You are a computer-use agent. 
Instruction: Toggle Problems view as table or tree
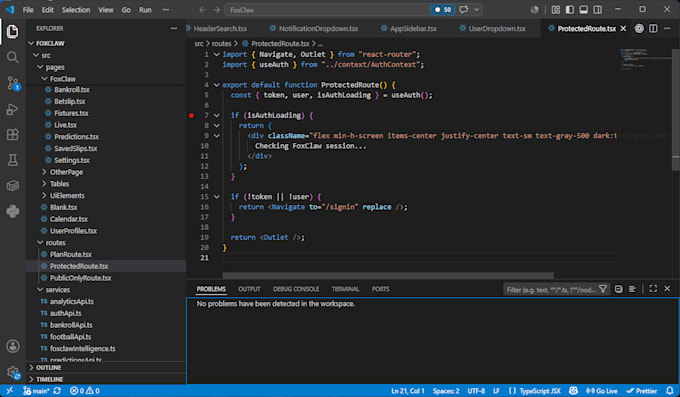click(632, 289)
